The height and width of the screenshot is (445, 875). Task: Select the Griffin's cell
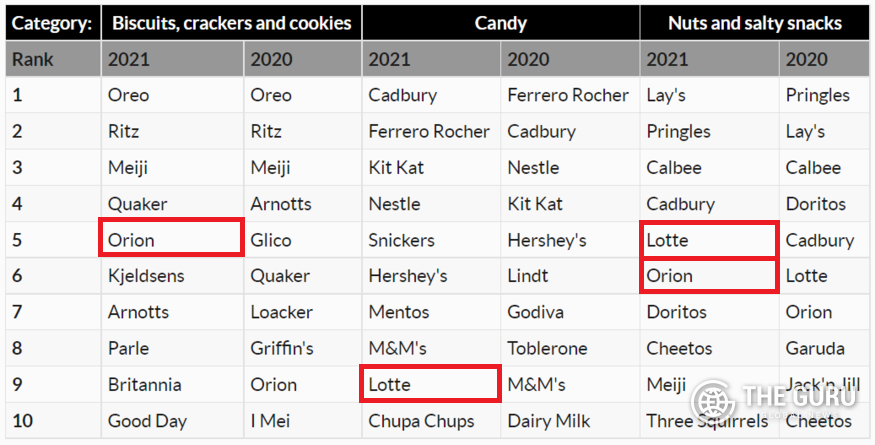pyautogui.click(x=302, y=348)
